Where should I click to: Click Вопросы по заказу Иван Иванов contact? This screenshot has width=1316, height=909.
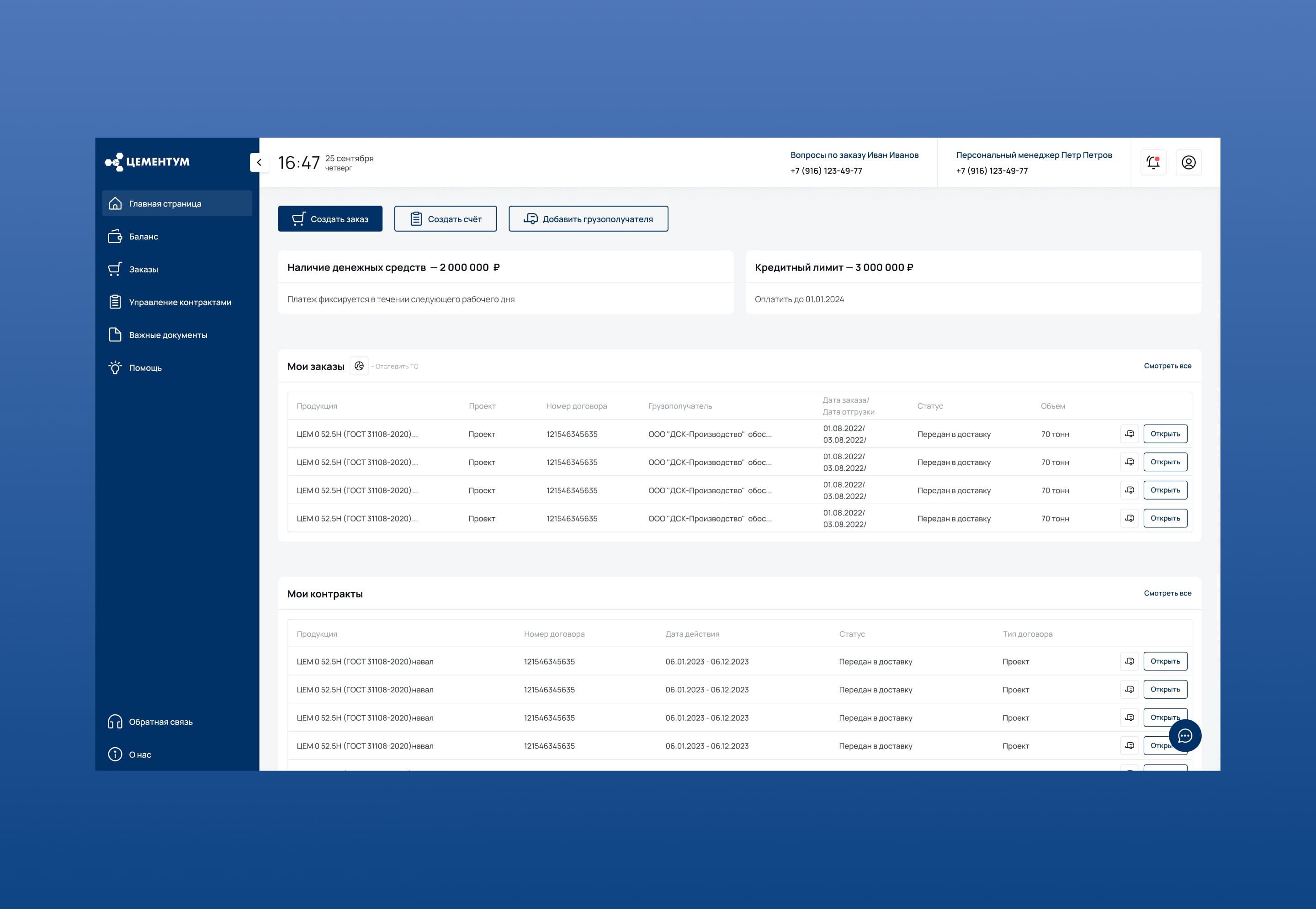click(x=854, y=155)
